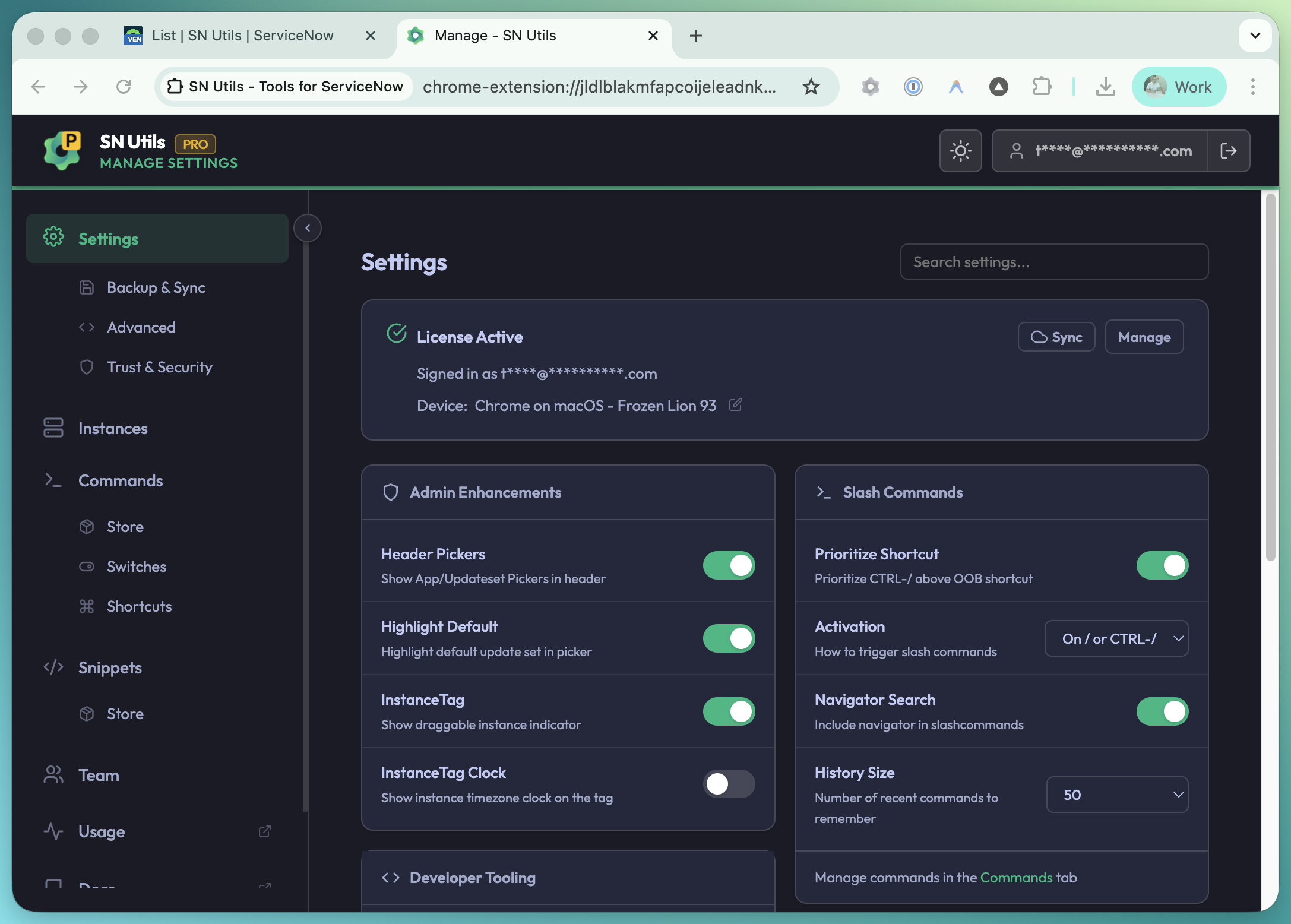
Task: Open the Commands tab link
Action: pyautogui.click(x=1016, y=877)
